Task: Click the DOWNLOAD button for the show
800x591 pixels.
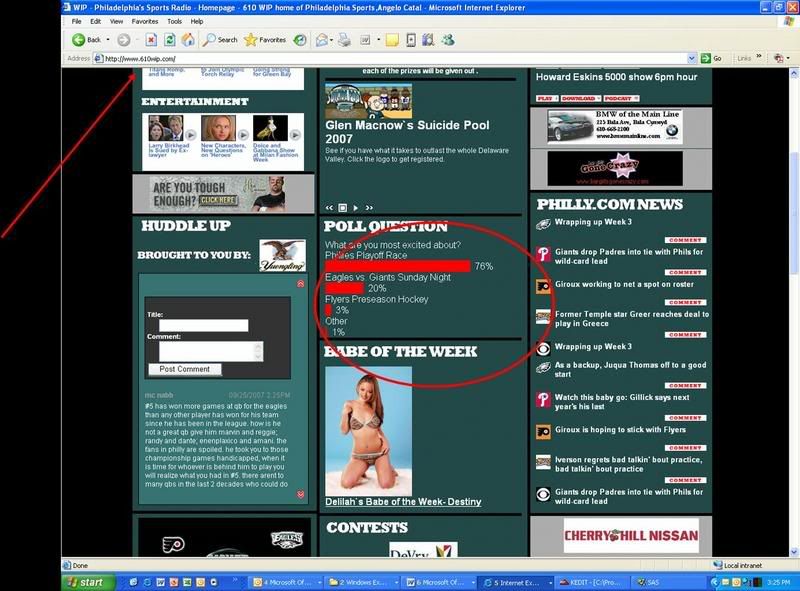Action: [581, 98]
